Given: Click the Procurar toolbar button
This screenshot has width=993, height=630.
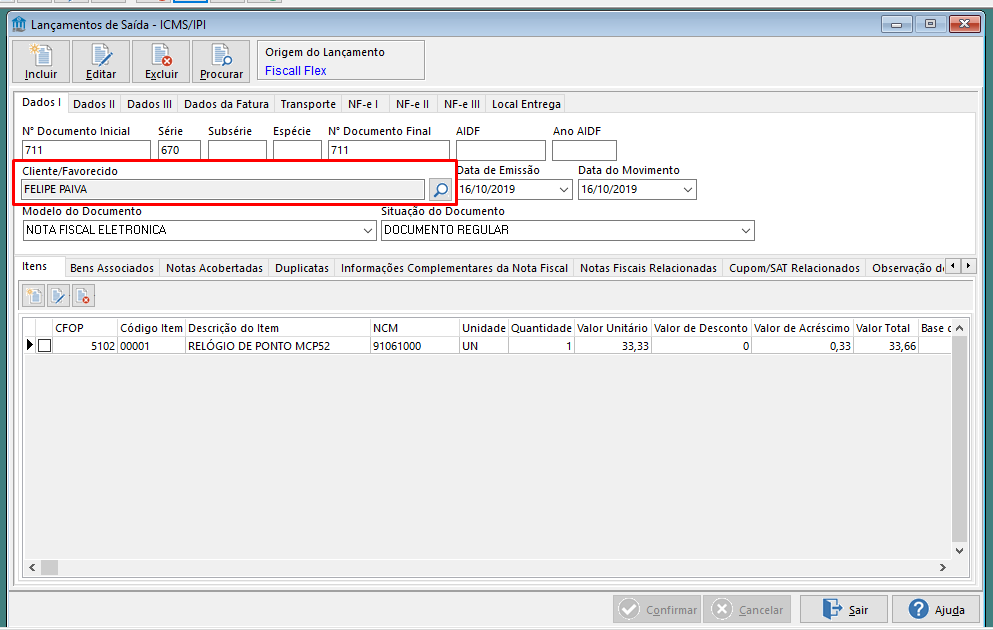Looking at the screenshot, I should (221, 61).
